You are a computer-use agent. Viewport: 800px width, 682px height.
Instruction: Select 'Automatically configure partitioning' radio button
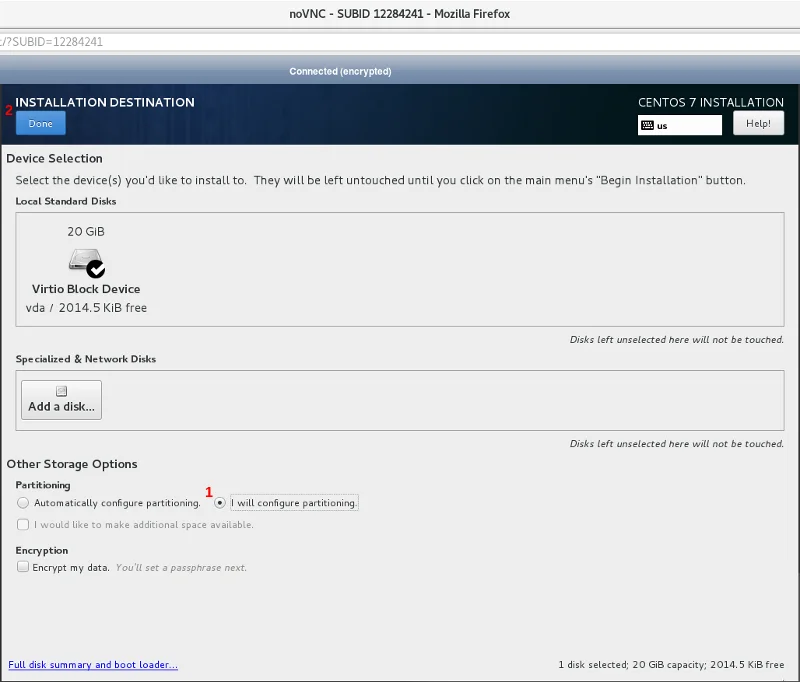22,503
